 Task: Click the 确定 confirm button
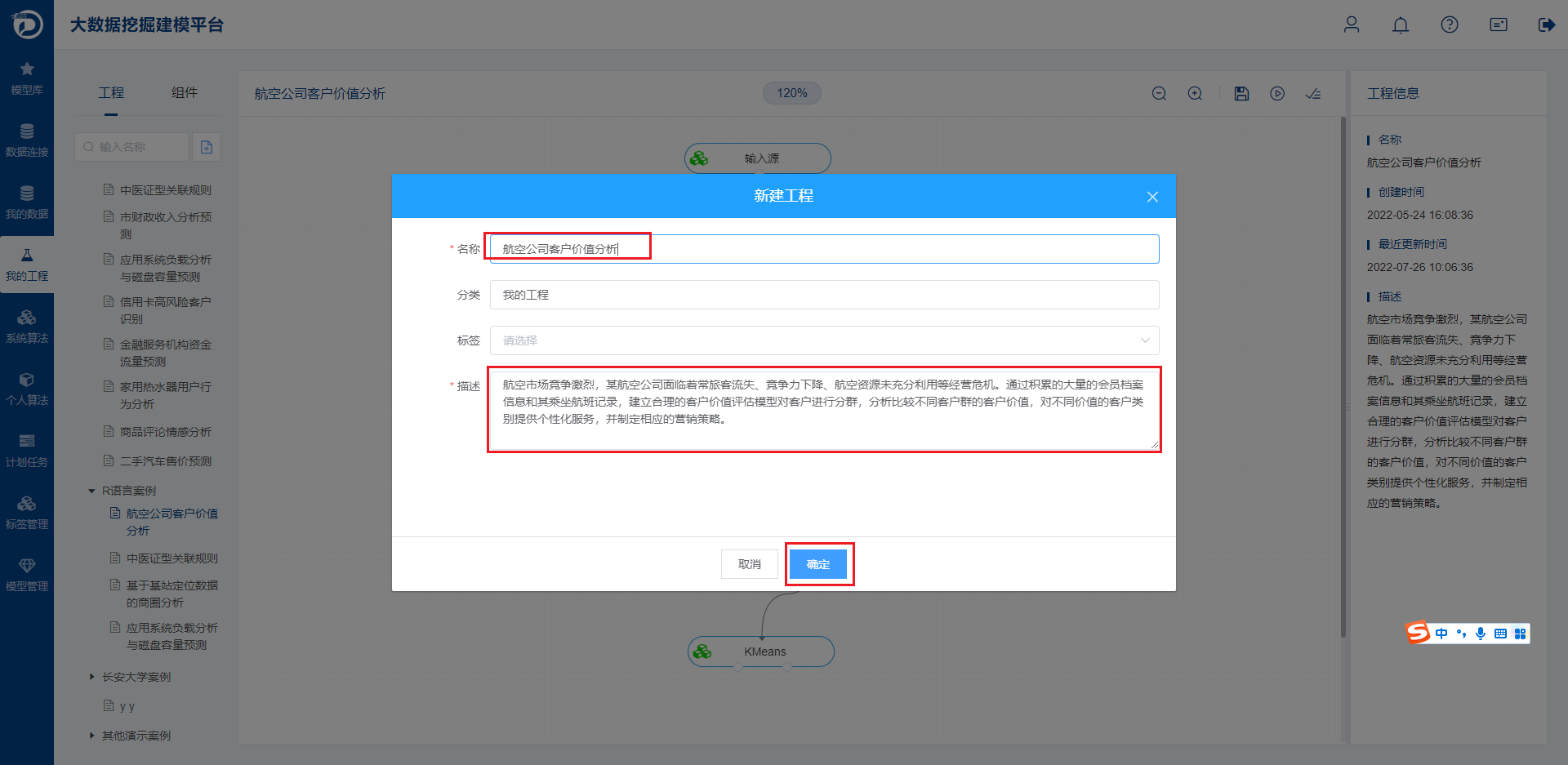[818, 564]
